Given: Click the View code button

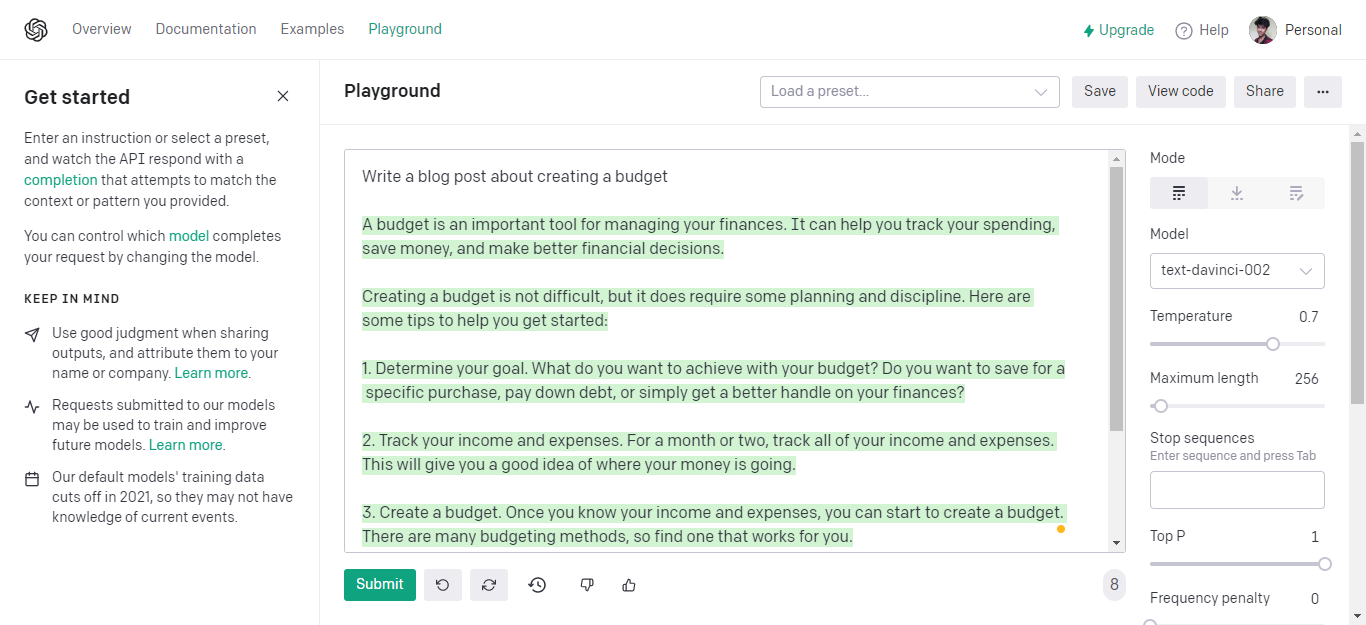Looking at the screenshot, I should pos(1181,91).
